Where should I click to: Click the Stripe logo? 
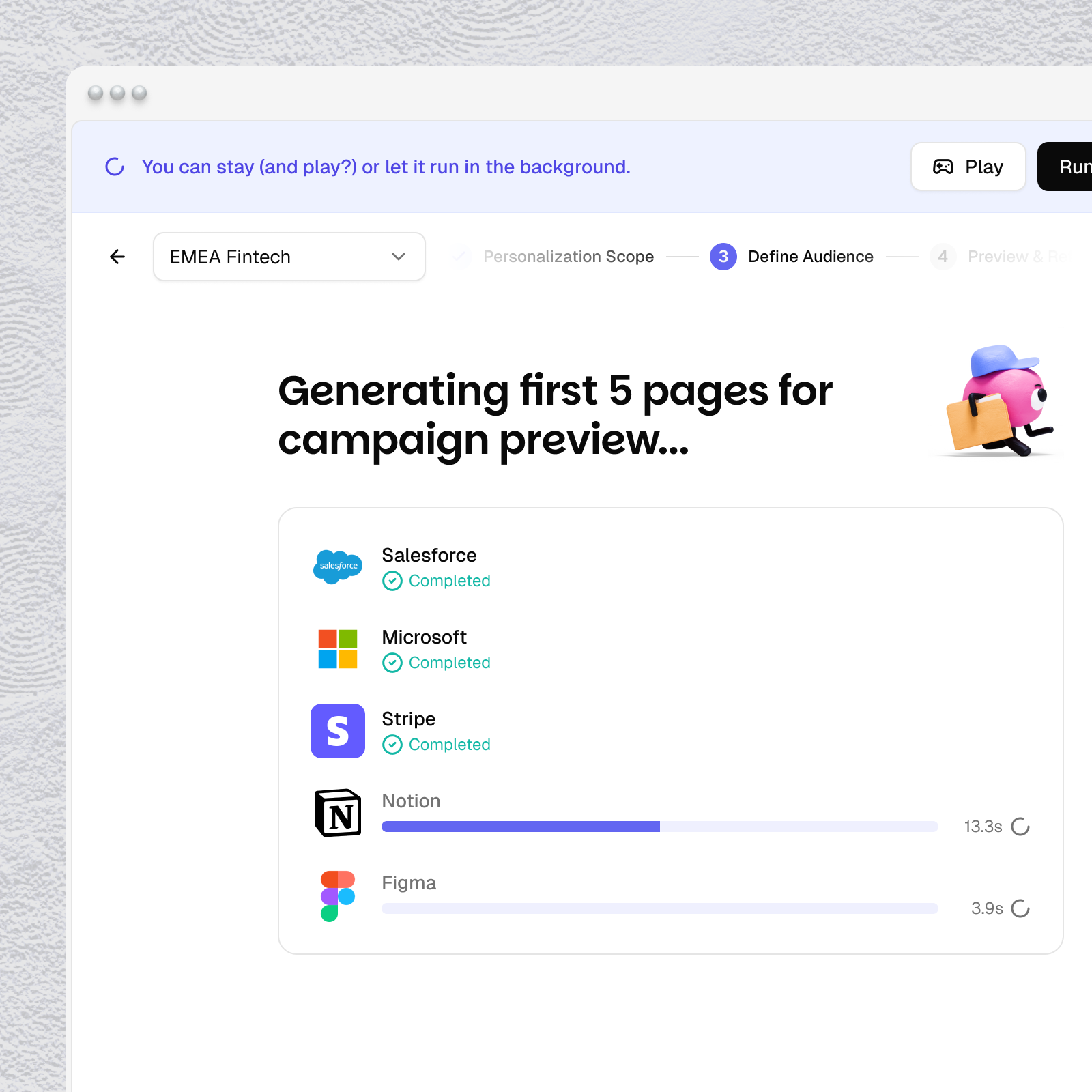pyautogui.click(x=338, y=731)
